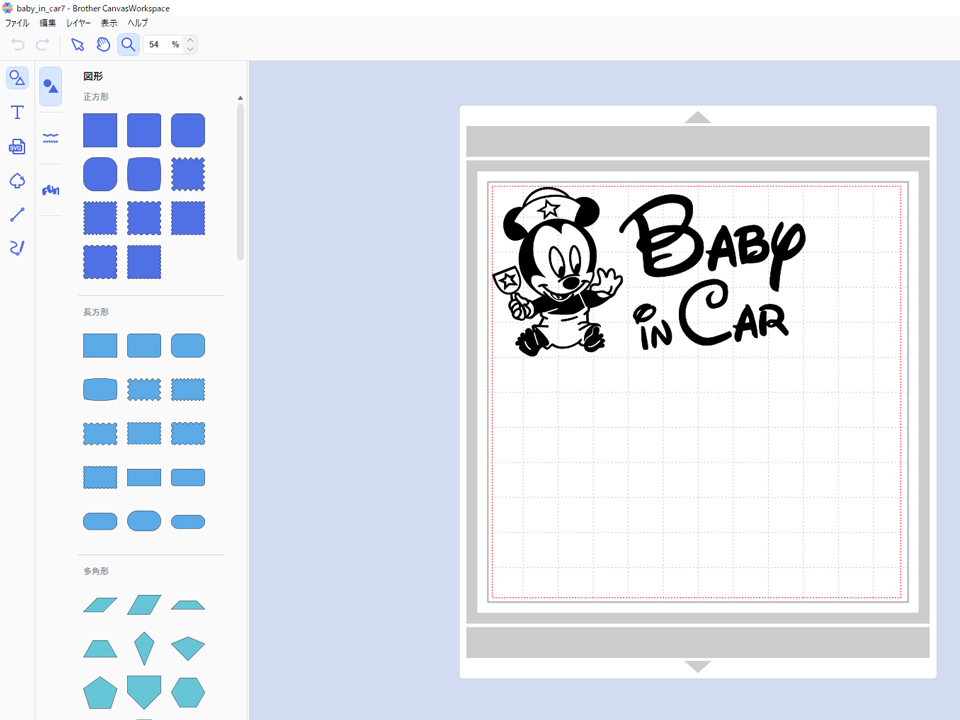Open the 編集 menu
960x720 pixels.
[48, 23]
